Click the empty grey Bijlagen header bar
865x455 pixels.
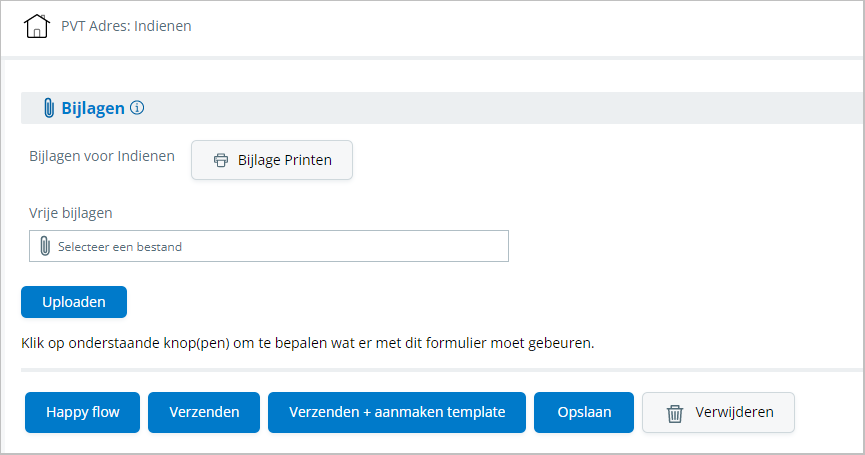(500, 108)
